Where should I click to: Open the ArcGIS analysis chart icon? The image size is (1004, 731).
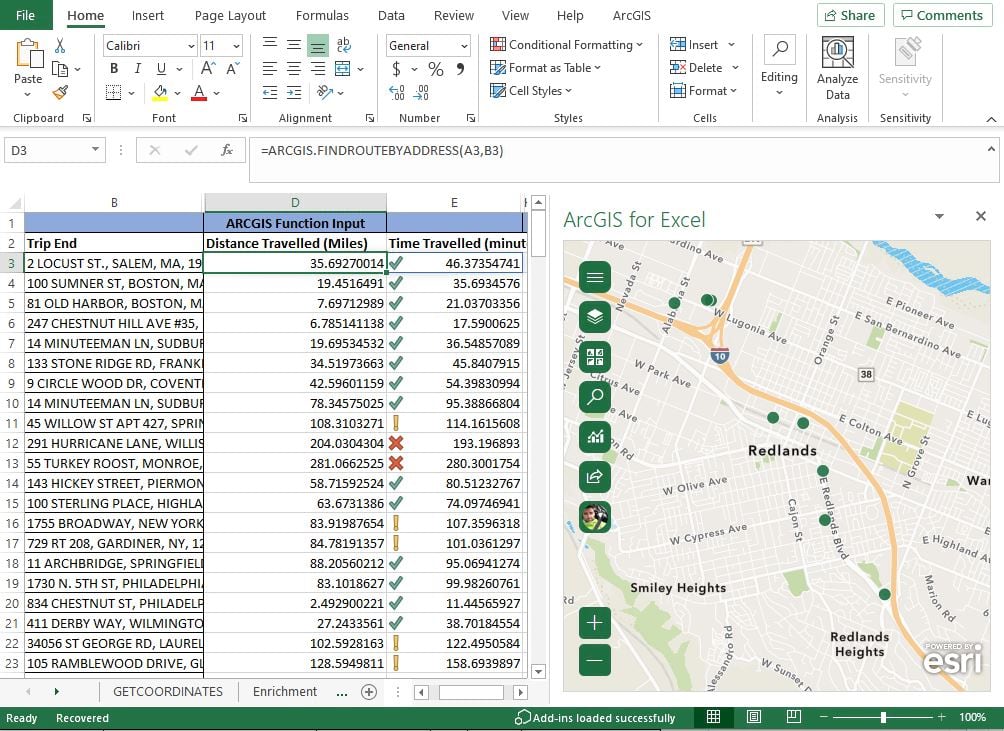(595, 437)
